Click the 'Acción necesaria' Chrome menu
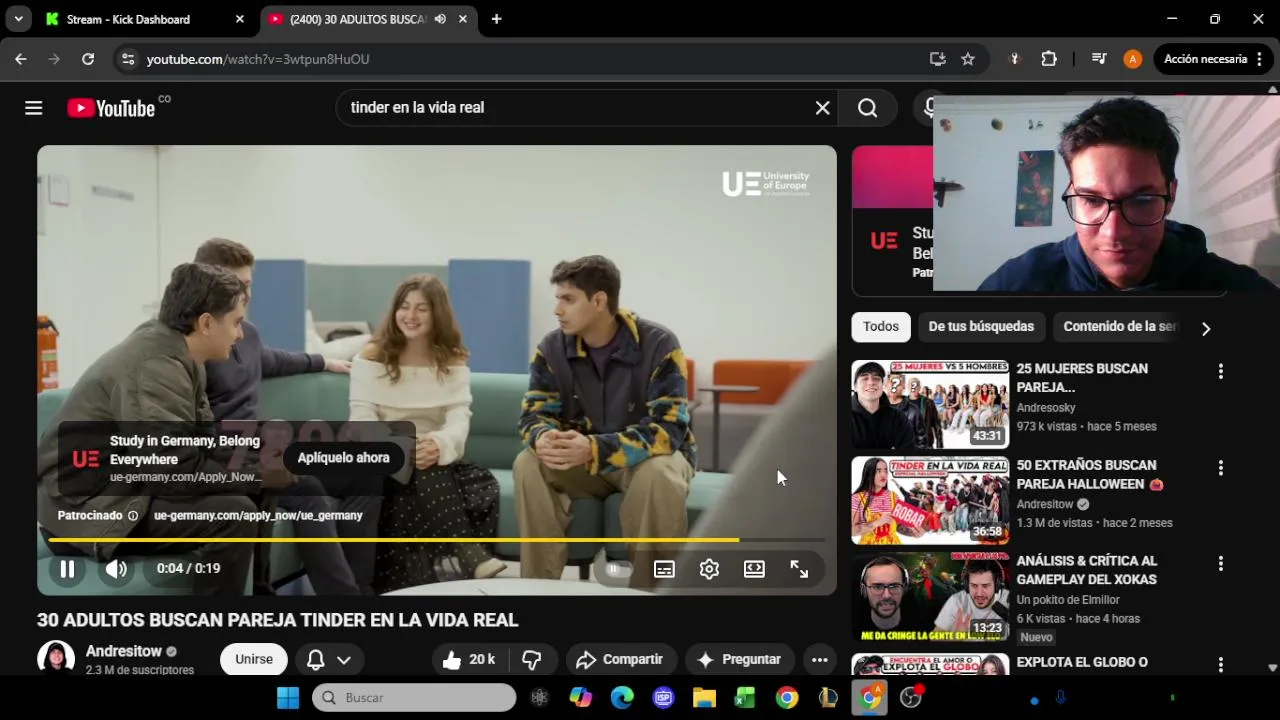This screenshot has width=1280, height=720. (x=1214, y=59)
